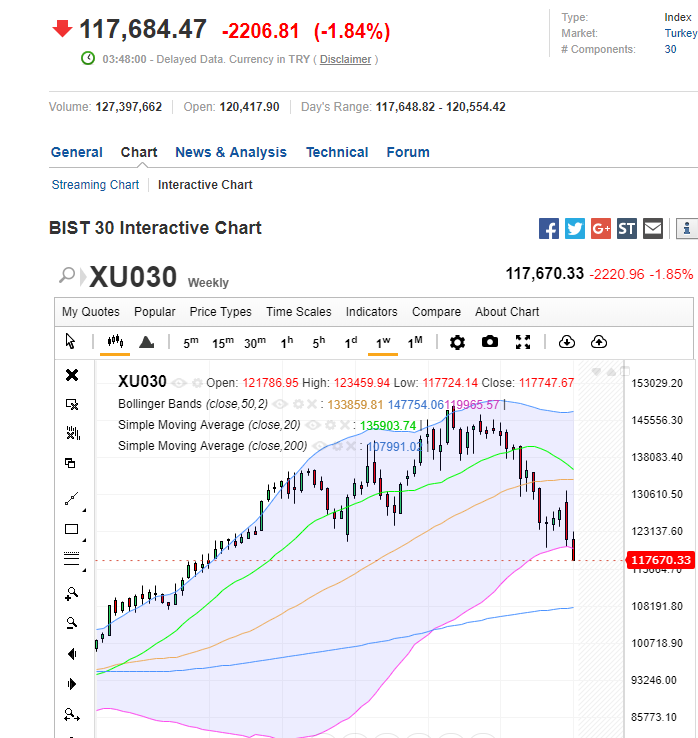Image resolution: width=698 pixels, height=738 pixels.
Task: Remove Bollinger Bands indicator
Action: pos(312,404)
